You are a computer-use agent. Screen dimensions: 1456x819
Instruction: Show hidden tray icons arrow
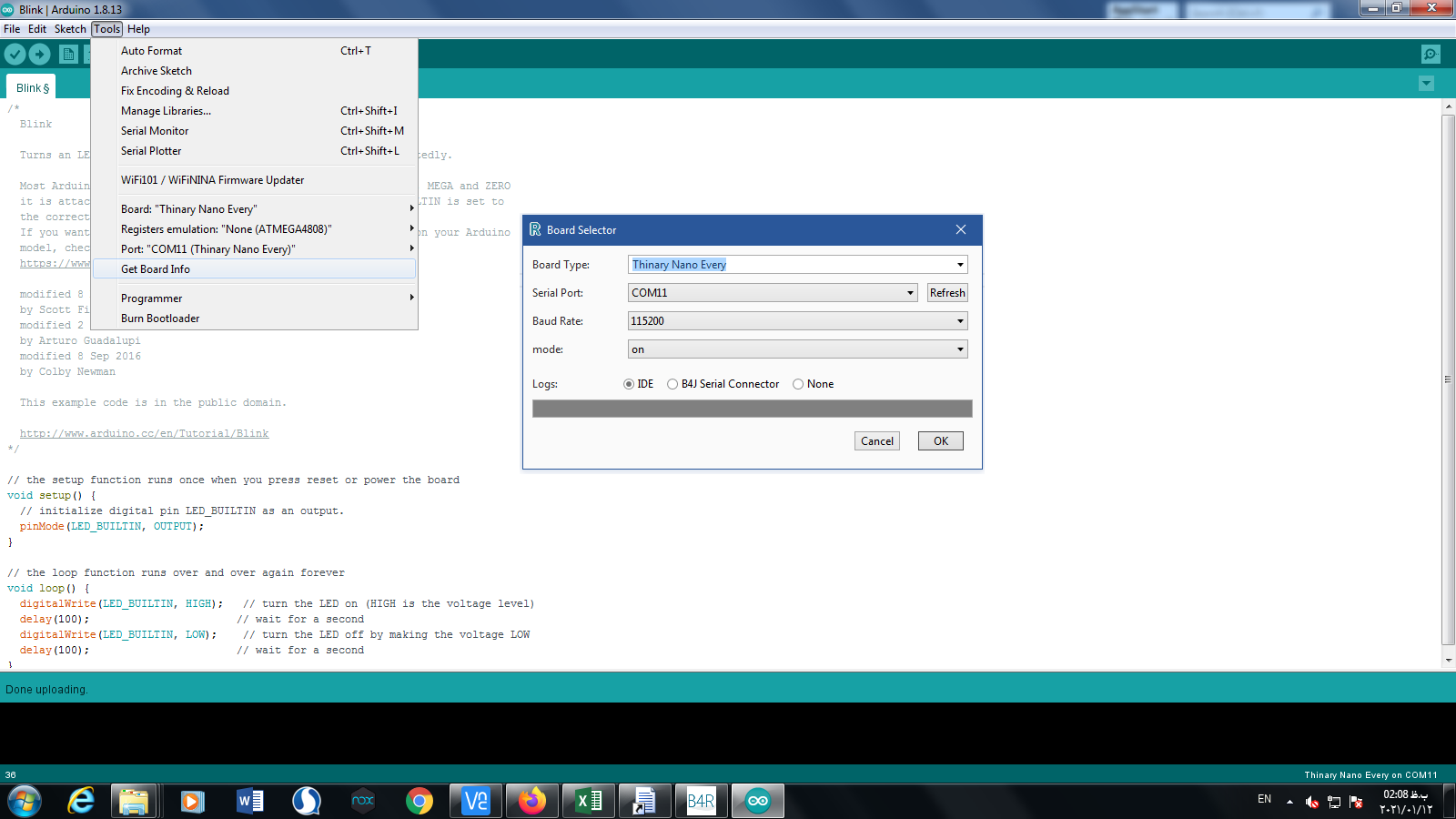tap(1289, 802)
